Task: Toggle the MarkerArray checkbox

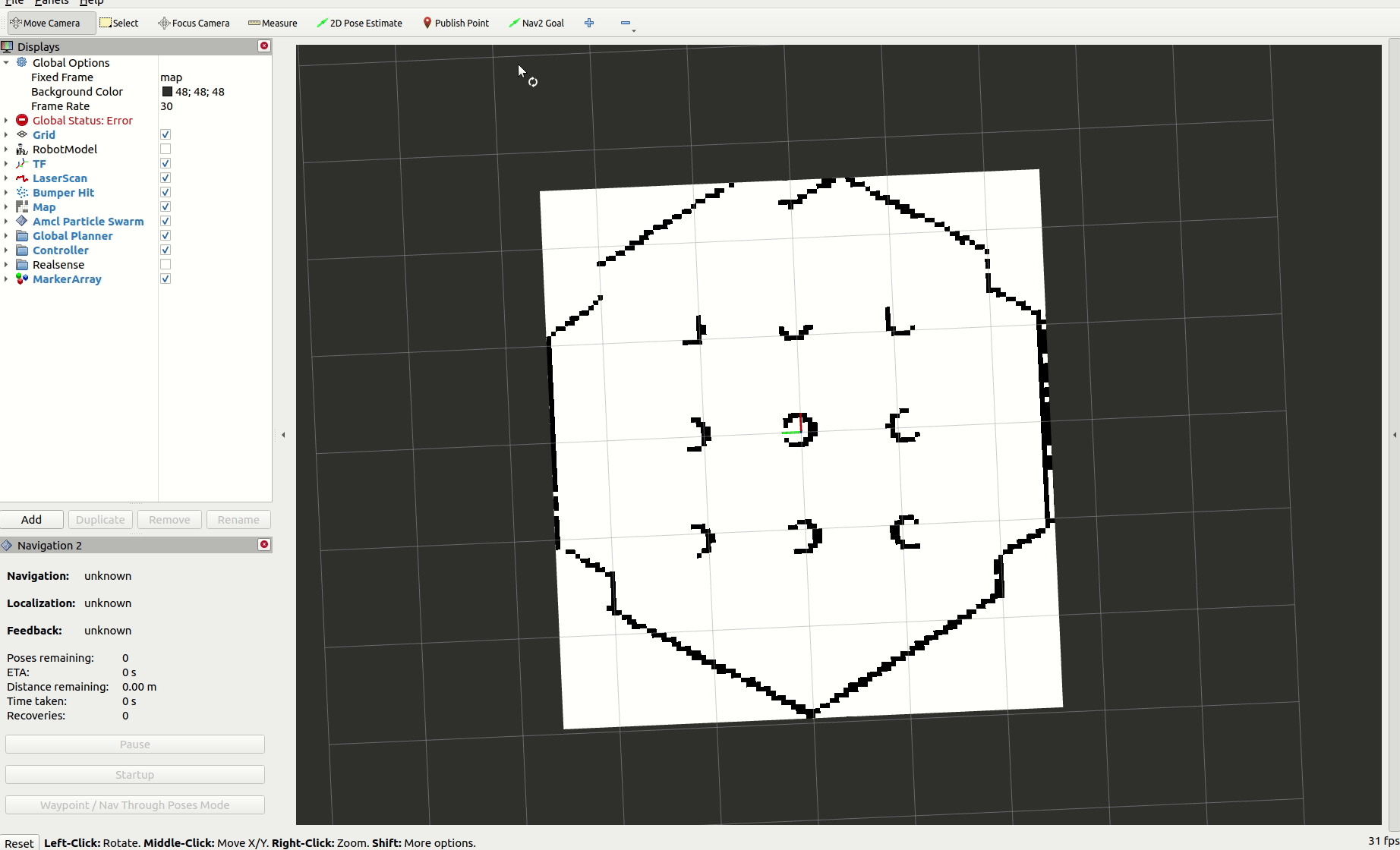Action: point(166,279)
